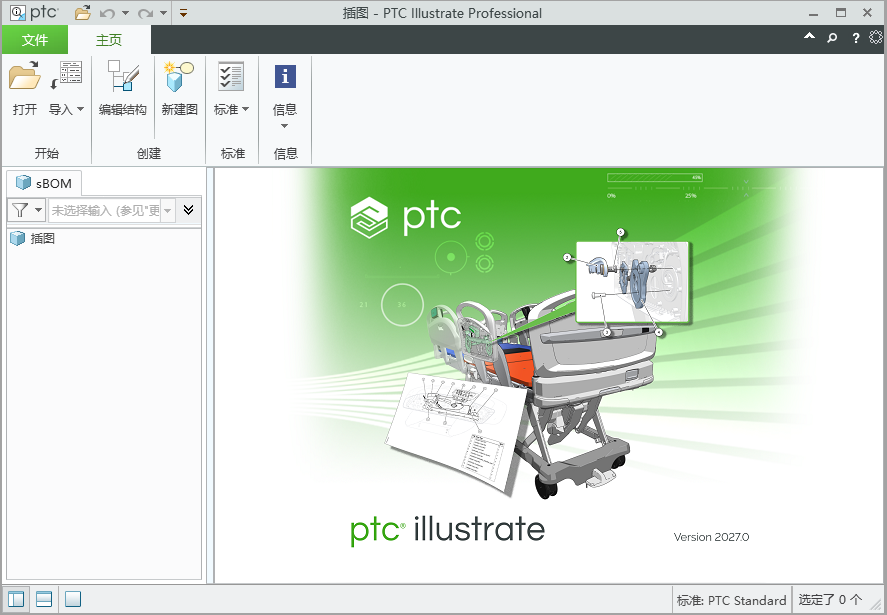This screenshot has height=615, width=887.
Task: Click the Undo icon in title bar
Action: coord(107,13)
